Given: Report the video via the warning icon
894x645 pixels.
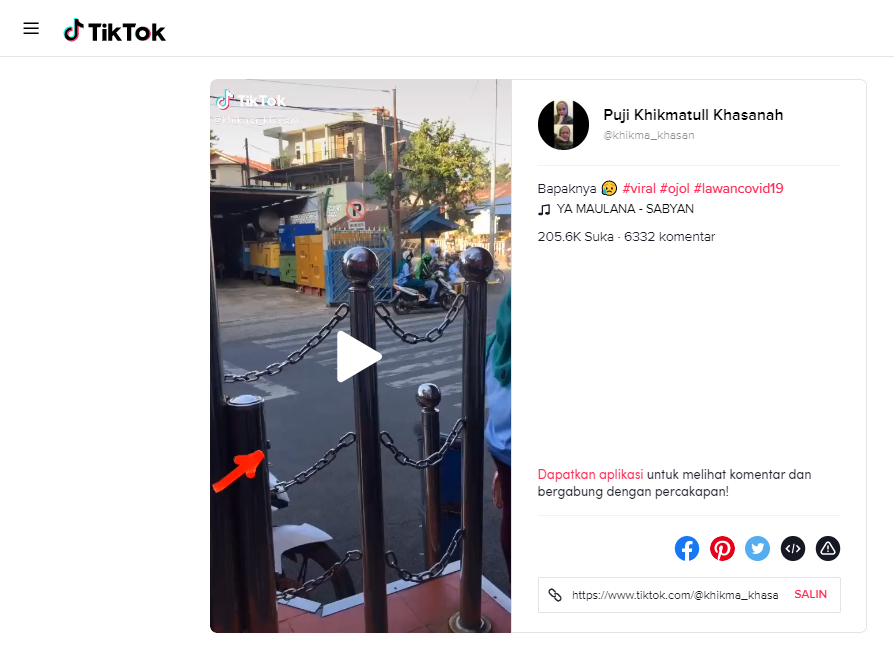Looking at the screenshot, I should click(x=827, y=548).
